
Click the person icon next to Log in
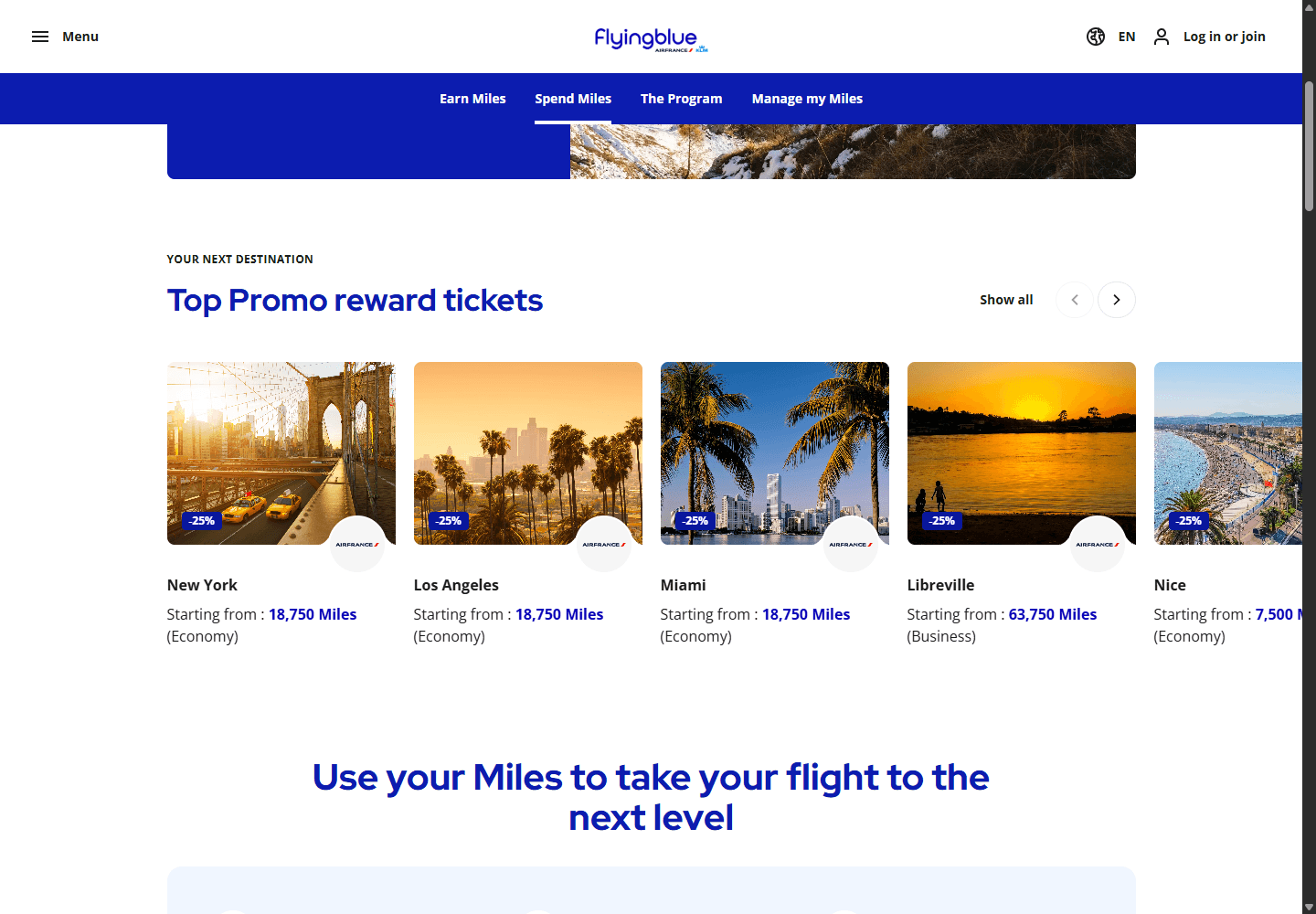tap(1162, 37)
